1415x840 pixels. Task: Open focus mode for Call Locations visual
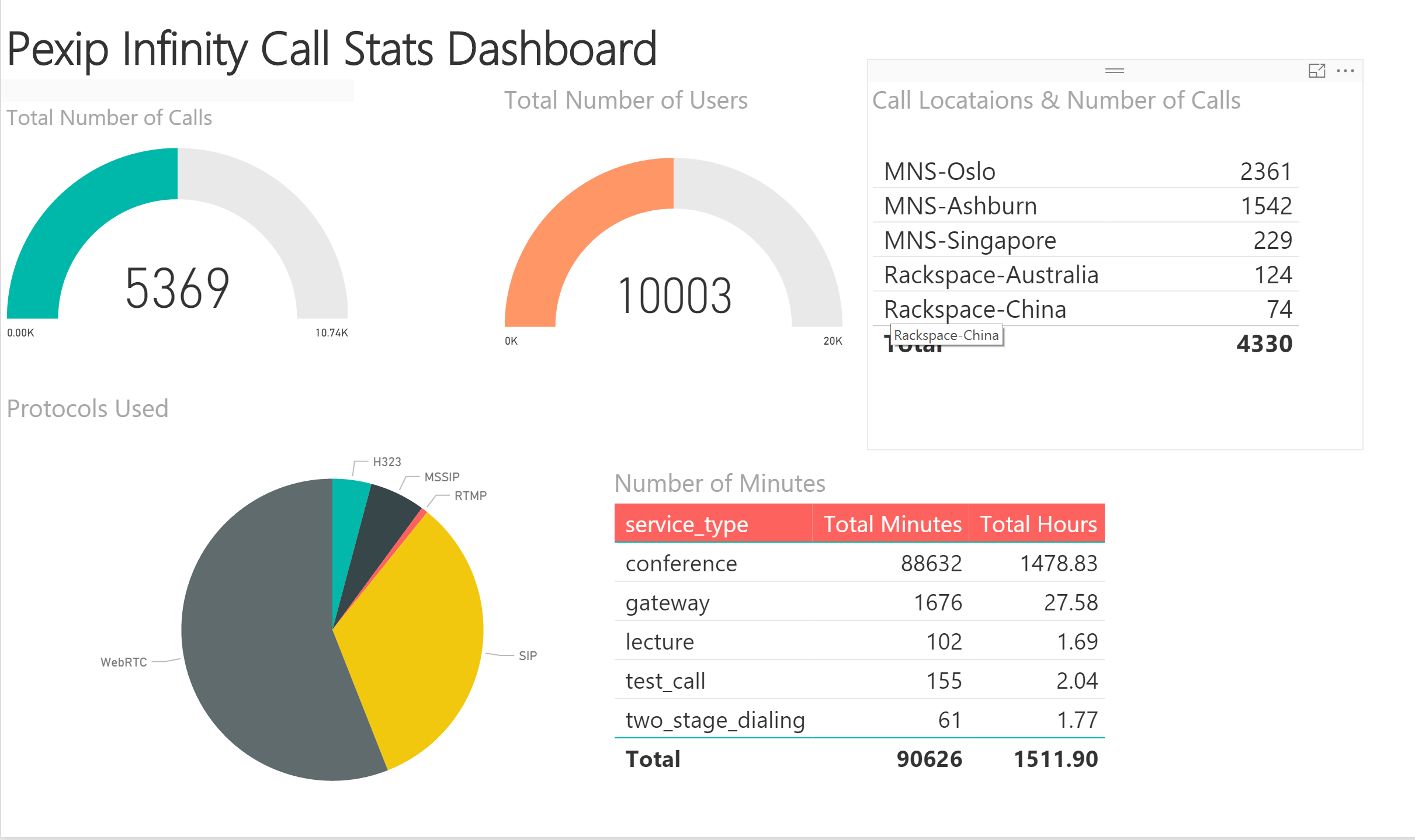point(1317,70)
